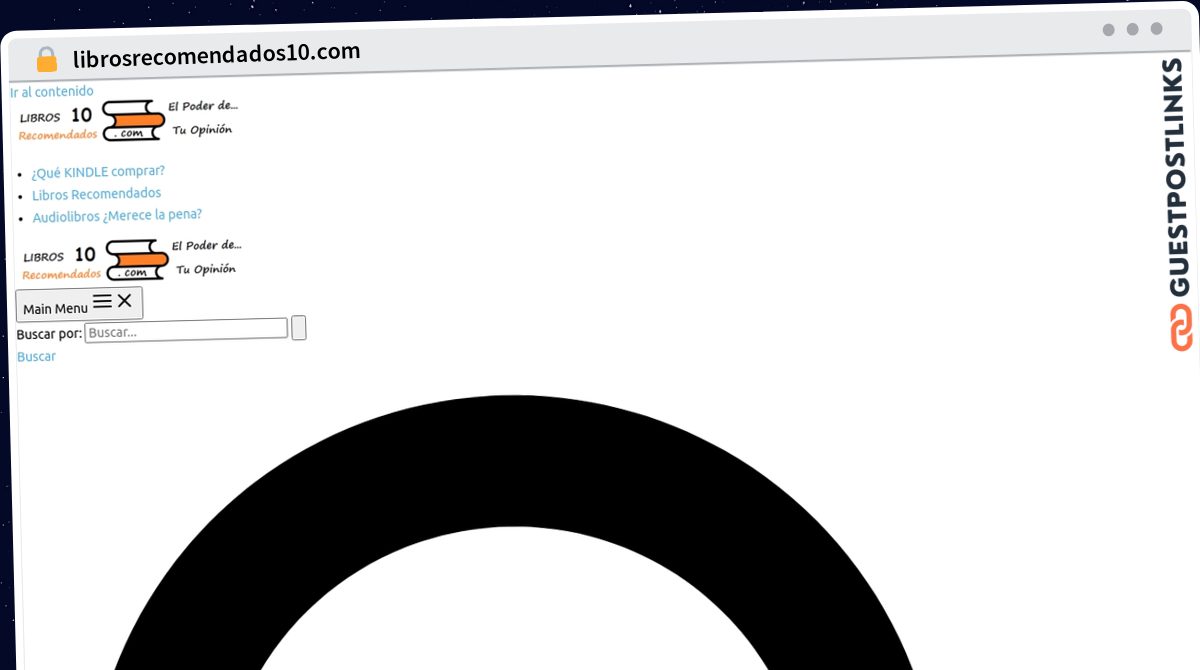1200x670 pixels.
Task: Click 'El Poder de... Tu Opinión' tagline in top logo
Action: point(203,118)
